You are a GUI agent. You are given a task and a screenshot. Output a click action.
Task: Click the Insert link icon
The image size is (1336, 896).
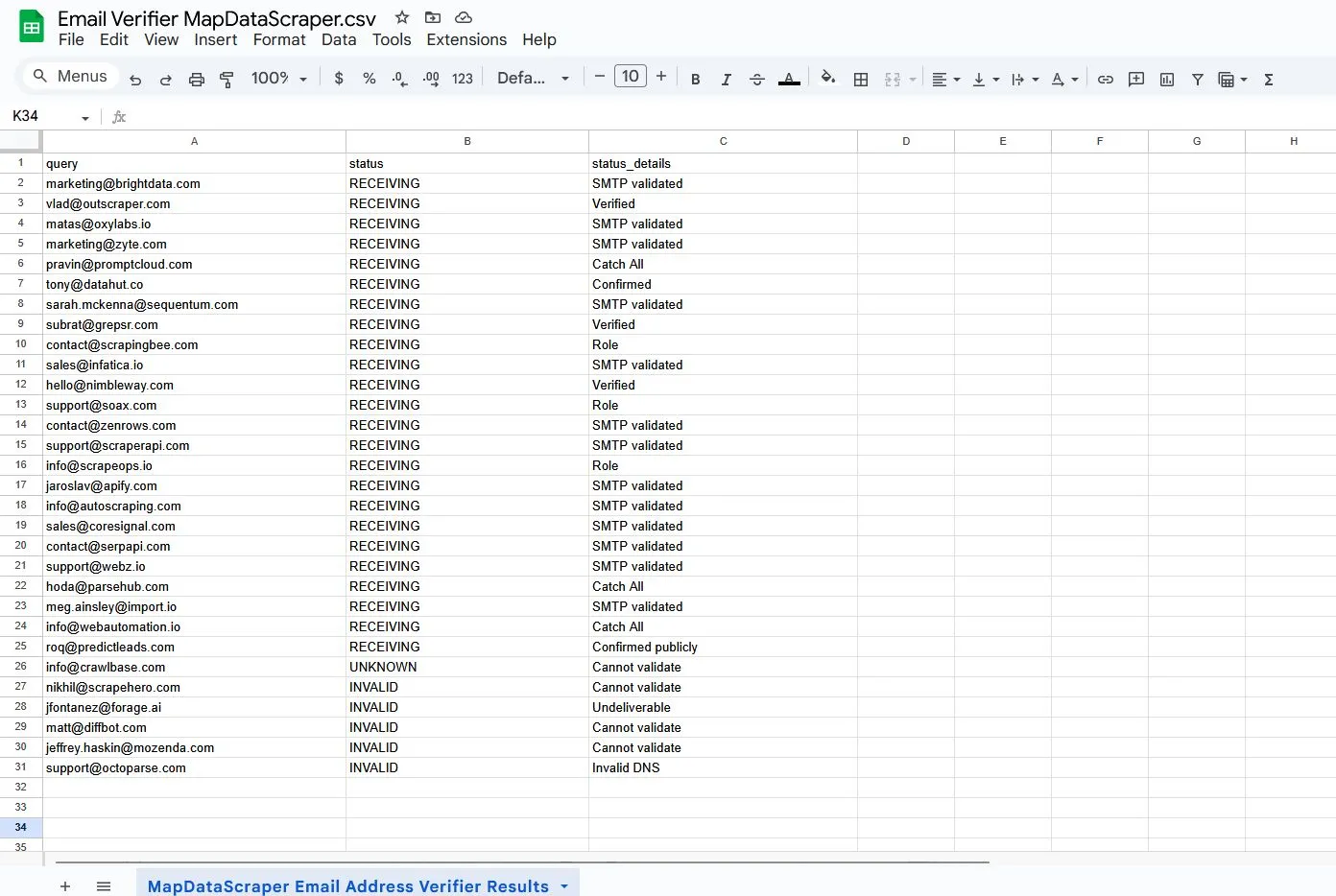(x=1106, y=80)
